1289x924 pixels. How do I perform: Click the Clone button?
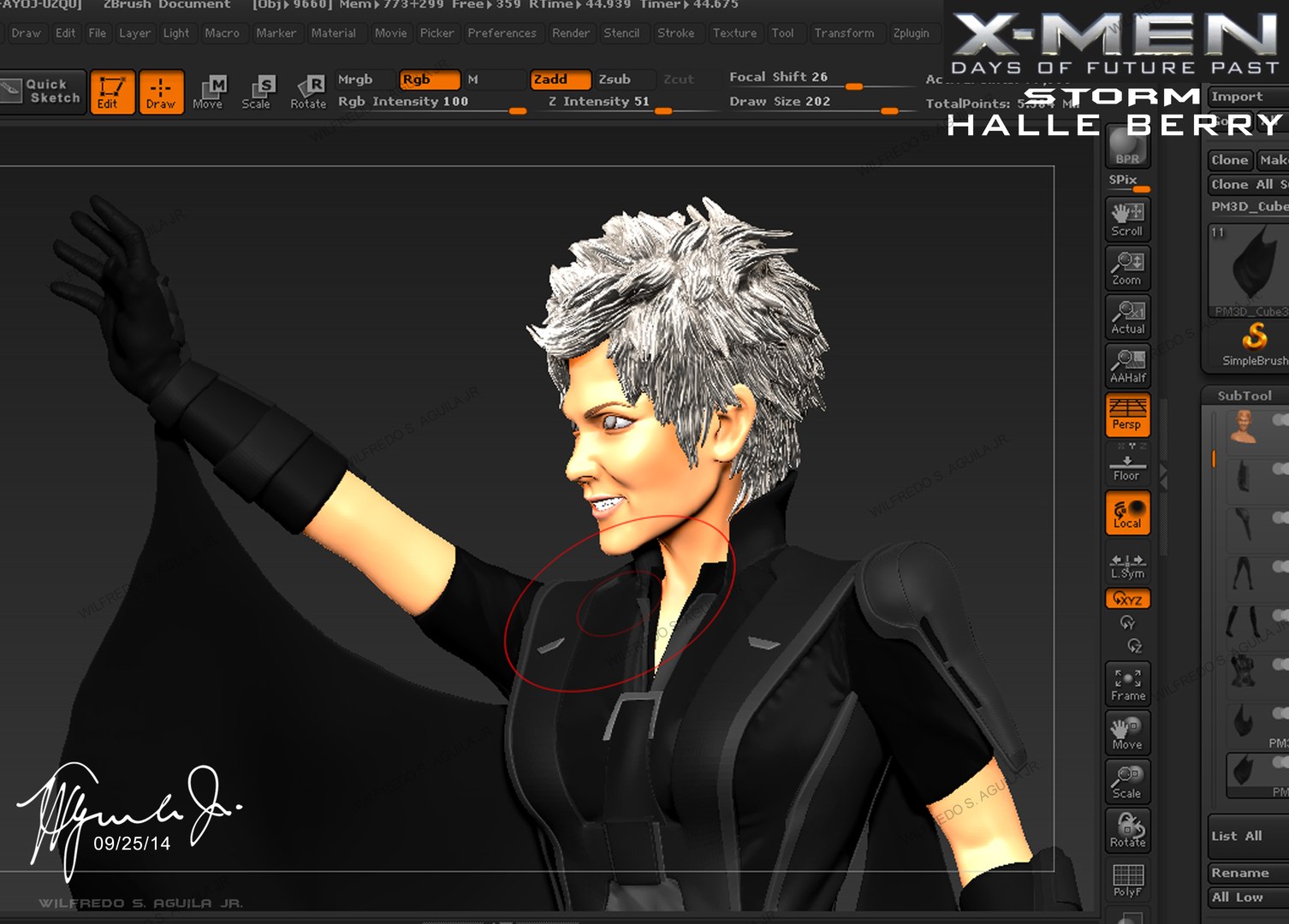(1230, 160)
